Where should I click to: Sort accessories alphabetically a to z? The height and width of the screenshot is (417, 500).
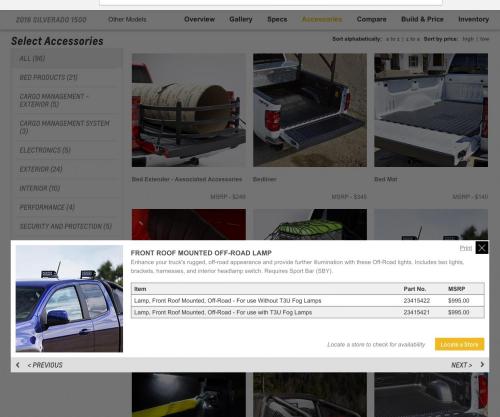(393, 39)
